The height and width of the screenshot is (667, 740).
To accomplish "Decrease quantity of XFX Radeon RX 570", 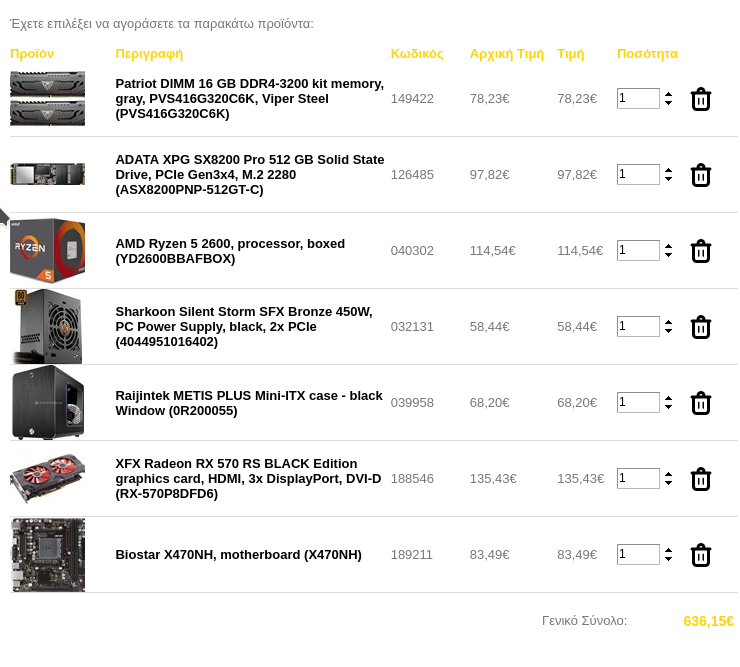I will coord(668,482).
